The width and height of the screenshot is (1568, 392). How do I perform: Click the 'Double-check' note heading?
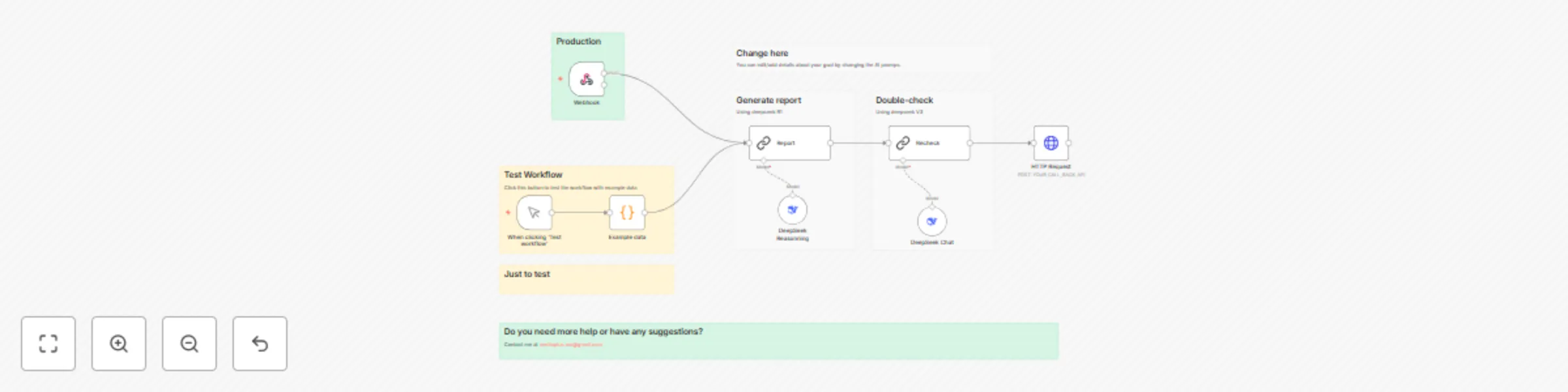coord(904,100)
